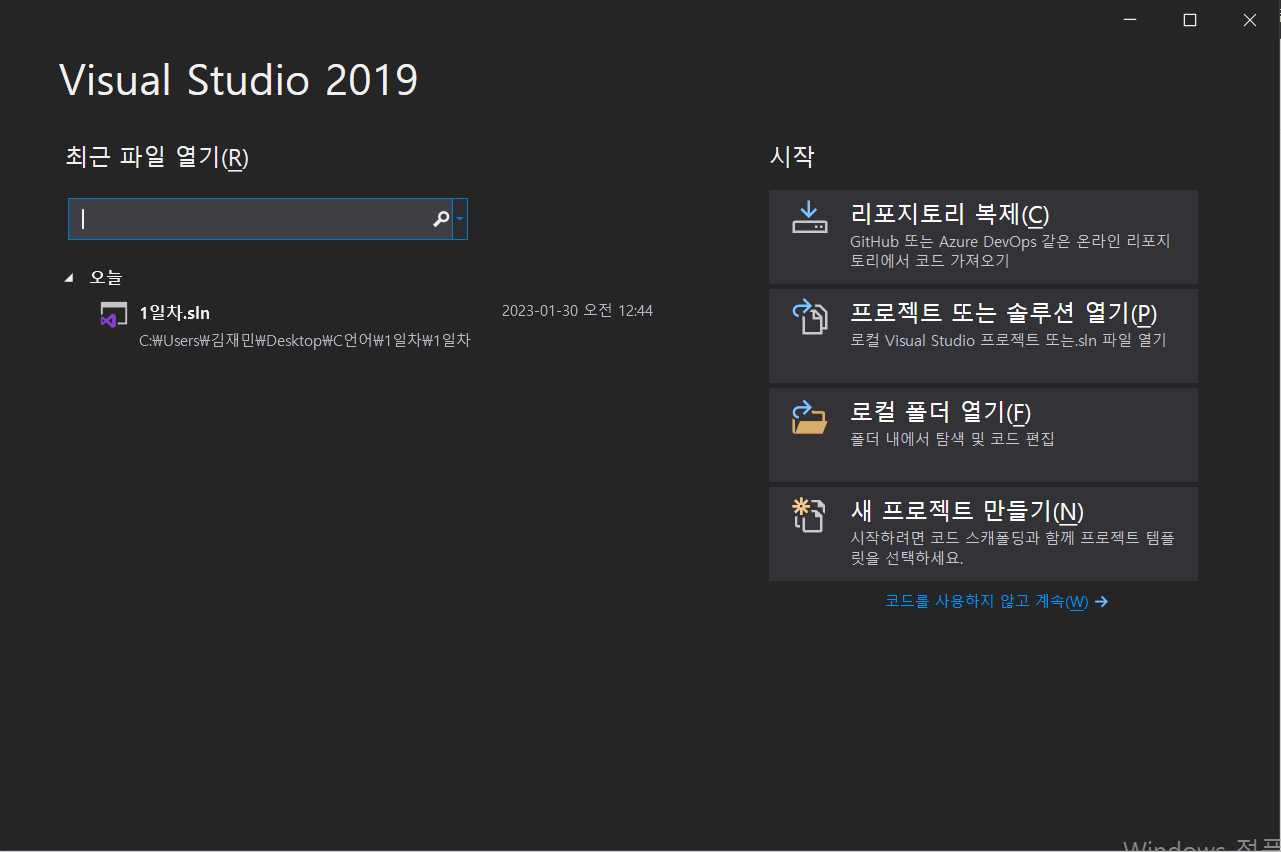Click the open project or solution icon
Screen dimensions: 1281x852
coord(810,317)
